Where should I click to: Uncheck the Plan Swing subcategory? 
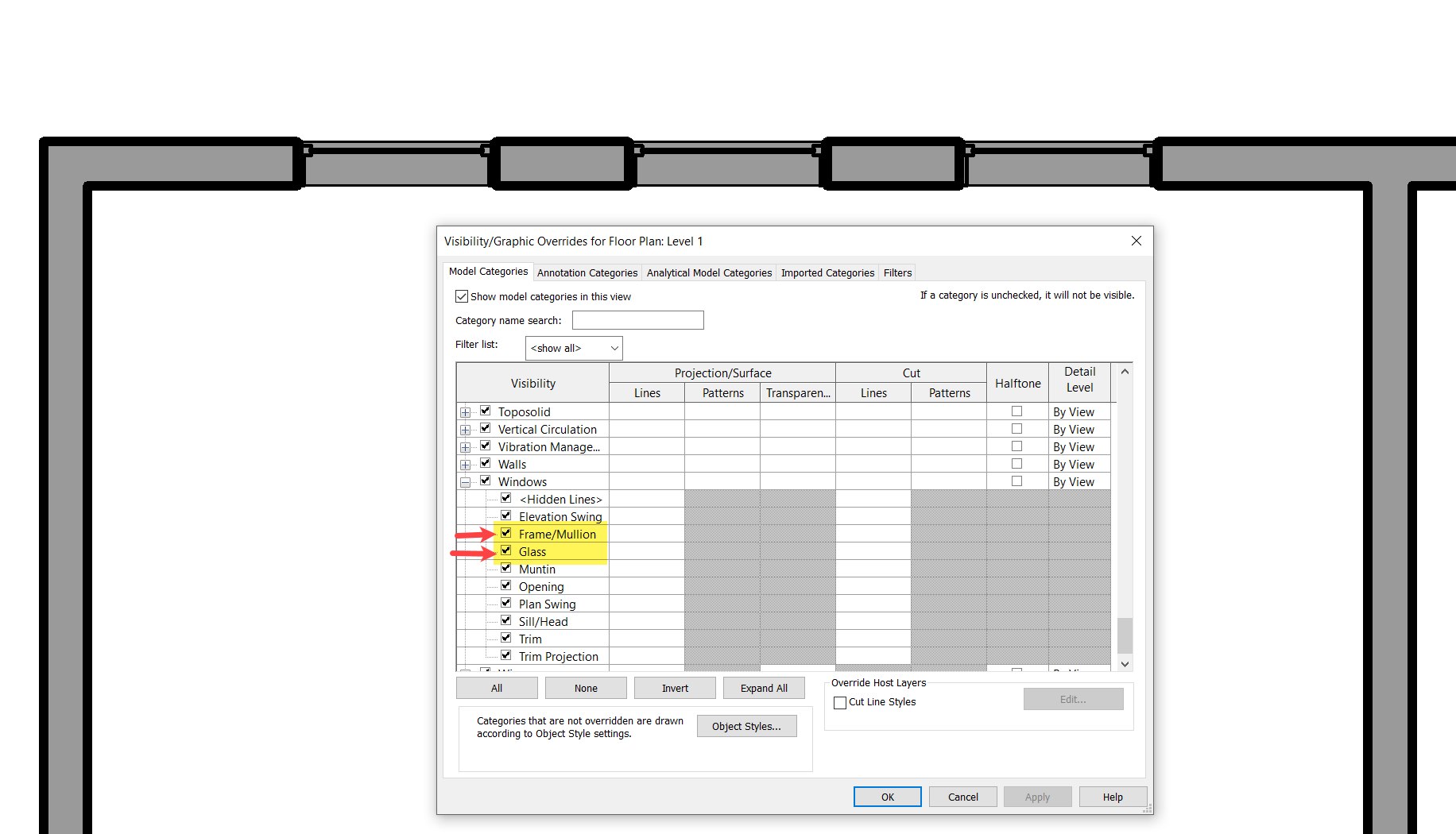(506, 602)
